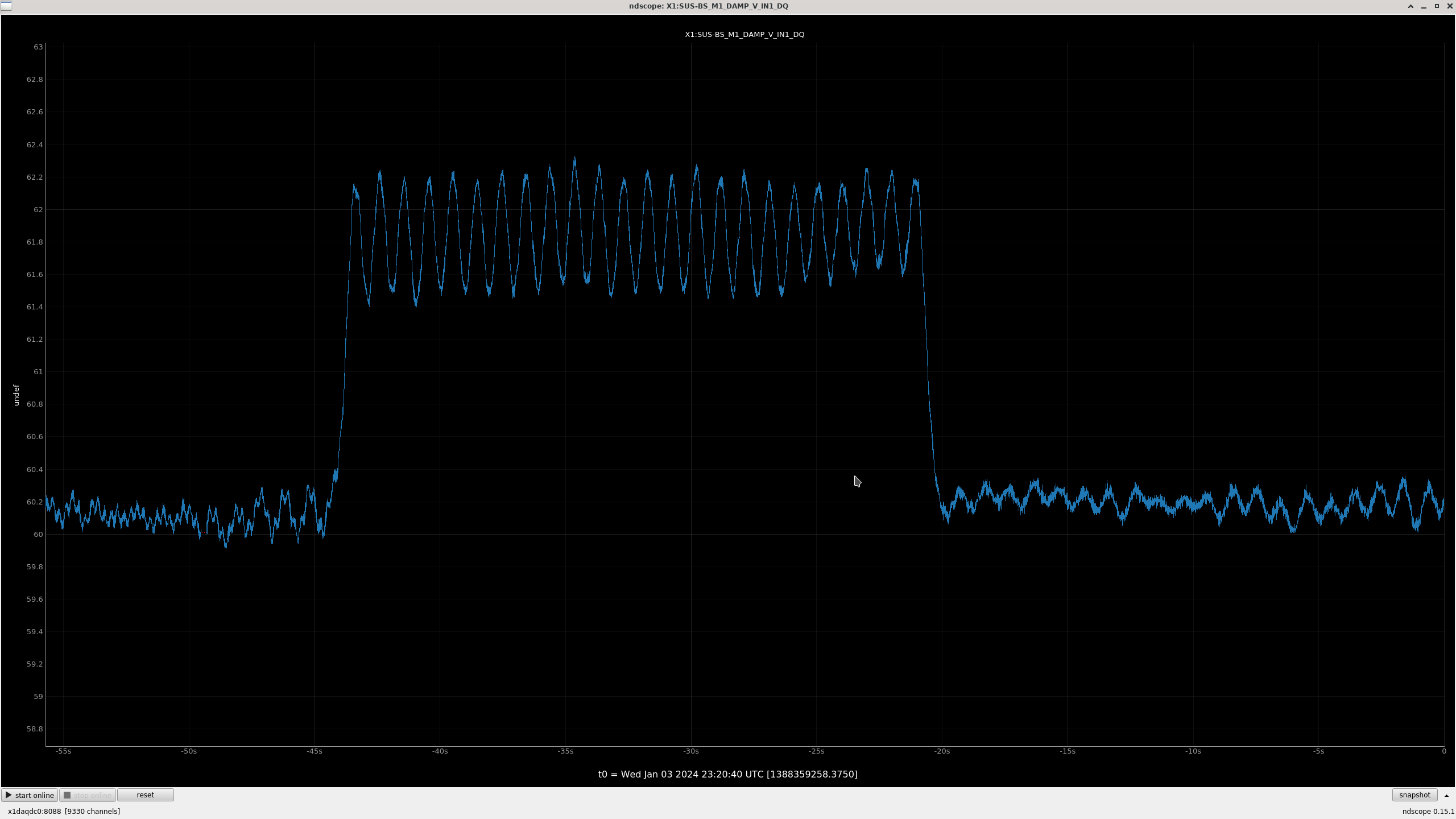Click the 61 y-axis tick label
This screenshot has width=1456, height=819.
[38, 372]
